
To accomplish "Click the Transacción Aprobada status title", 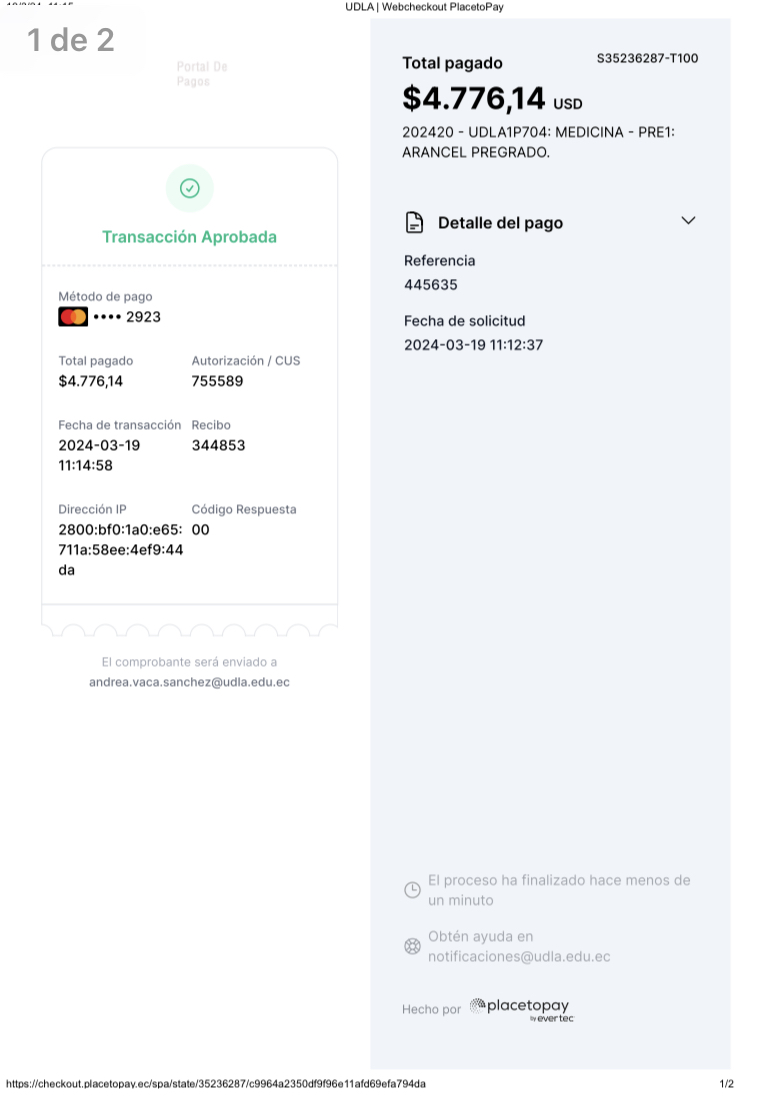I will (189, 237).
